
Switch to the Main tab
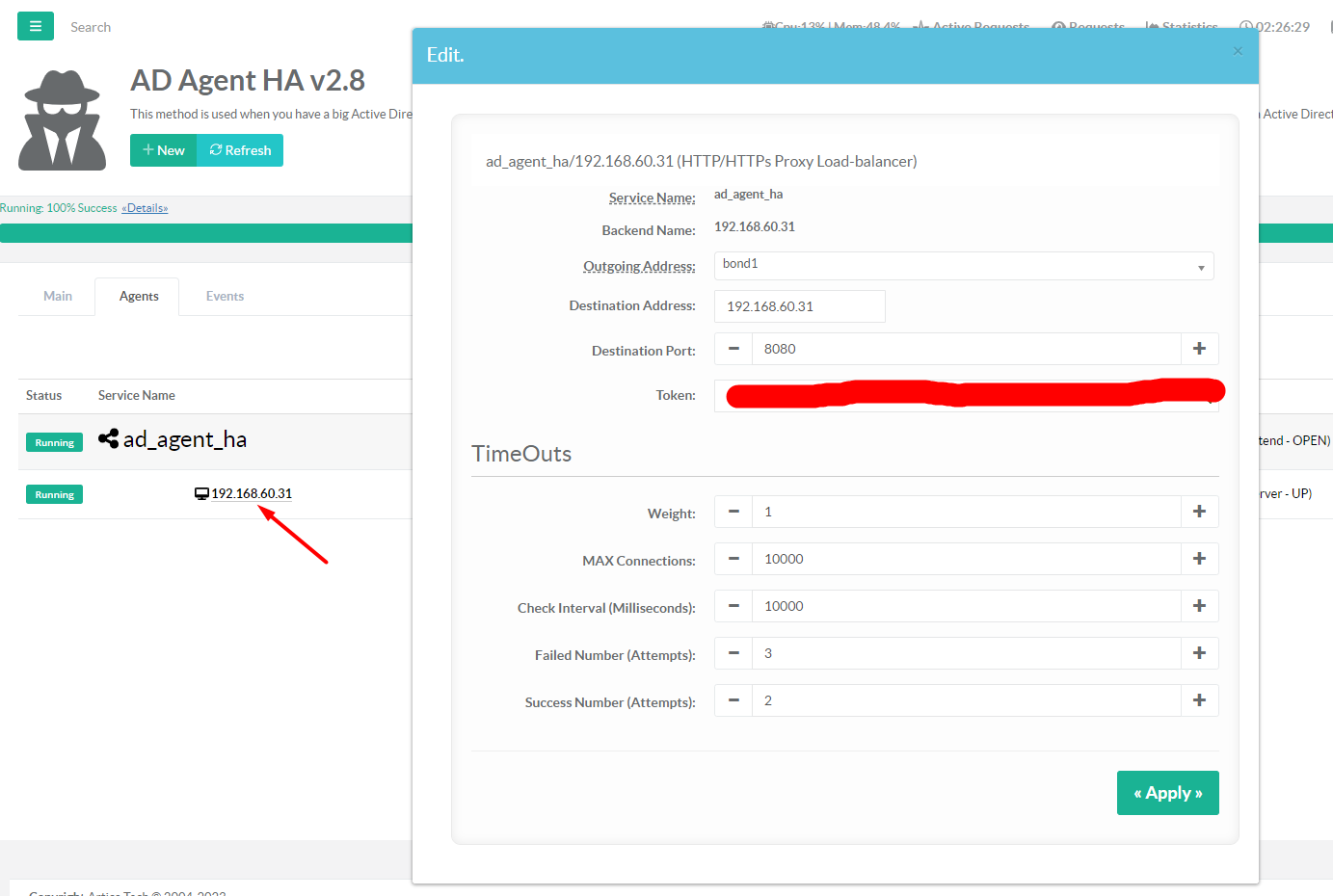point(58,296)
